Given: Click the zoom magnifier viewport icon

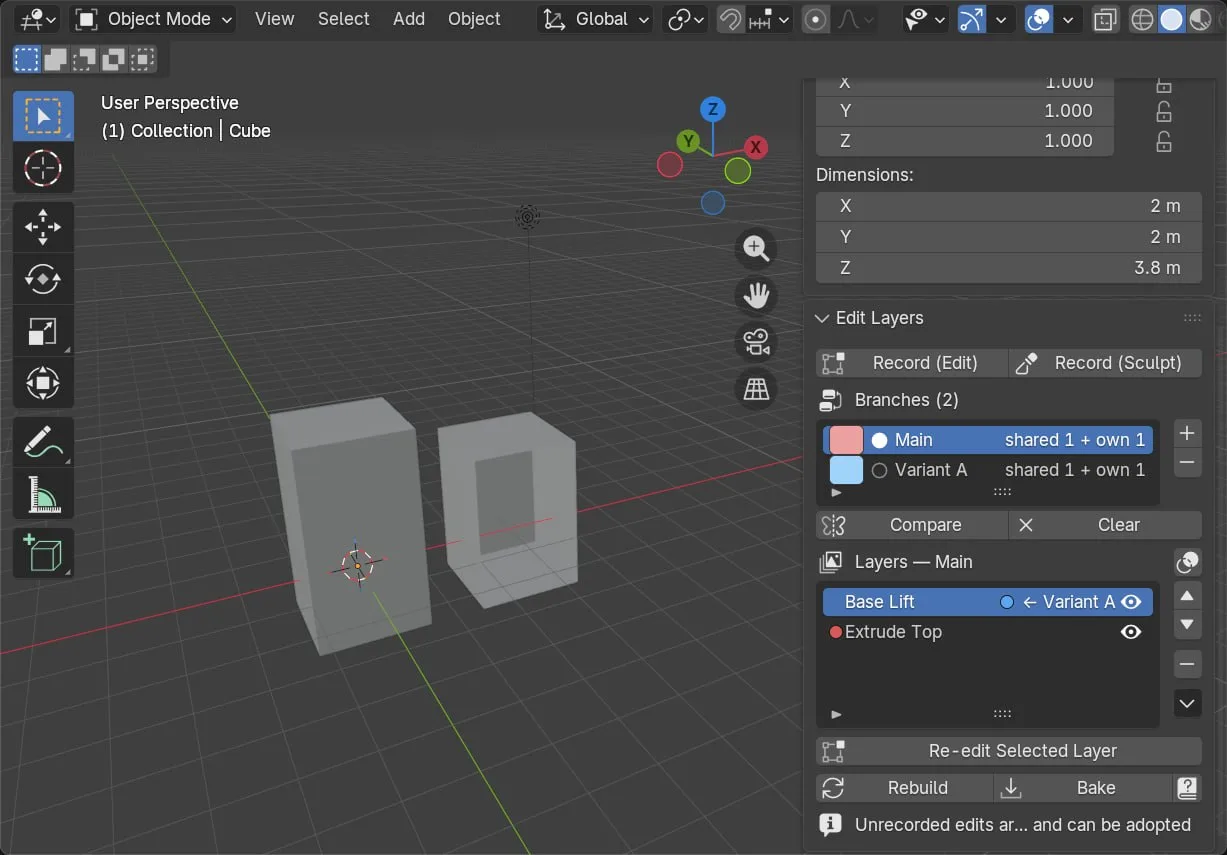Looking at the screenshot, I should click(x=756, y=249).
